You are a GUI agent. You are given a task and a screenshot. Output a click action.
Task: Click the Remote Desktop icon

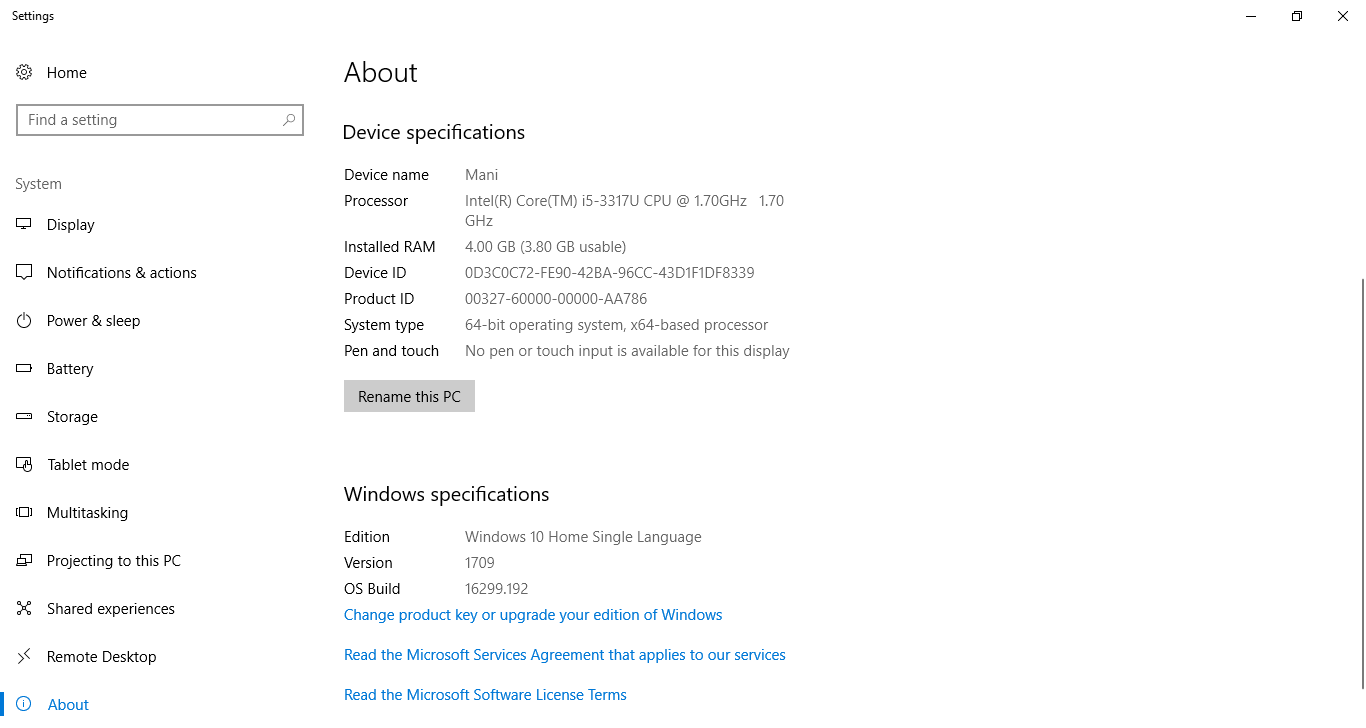(x=24, y=657)
